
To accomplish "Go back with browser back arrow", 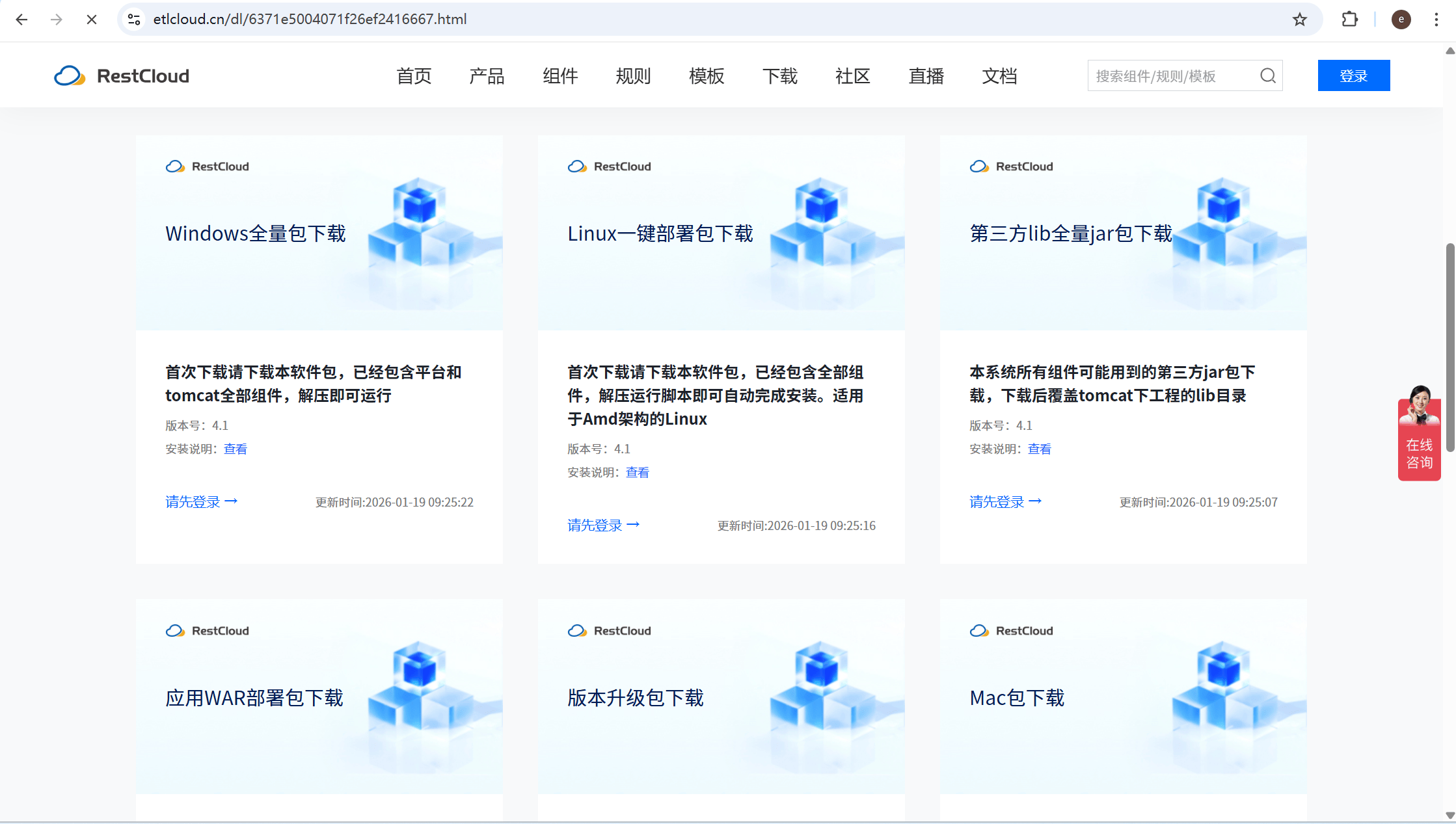I will point(21,20).
